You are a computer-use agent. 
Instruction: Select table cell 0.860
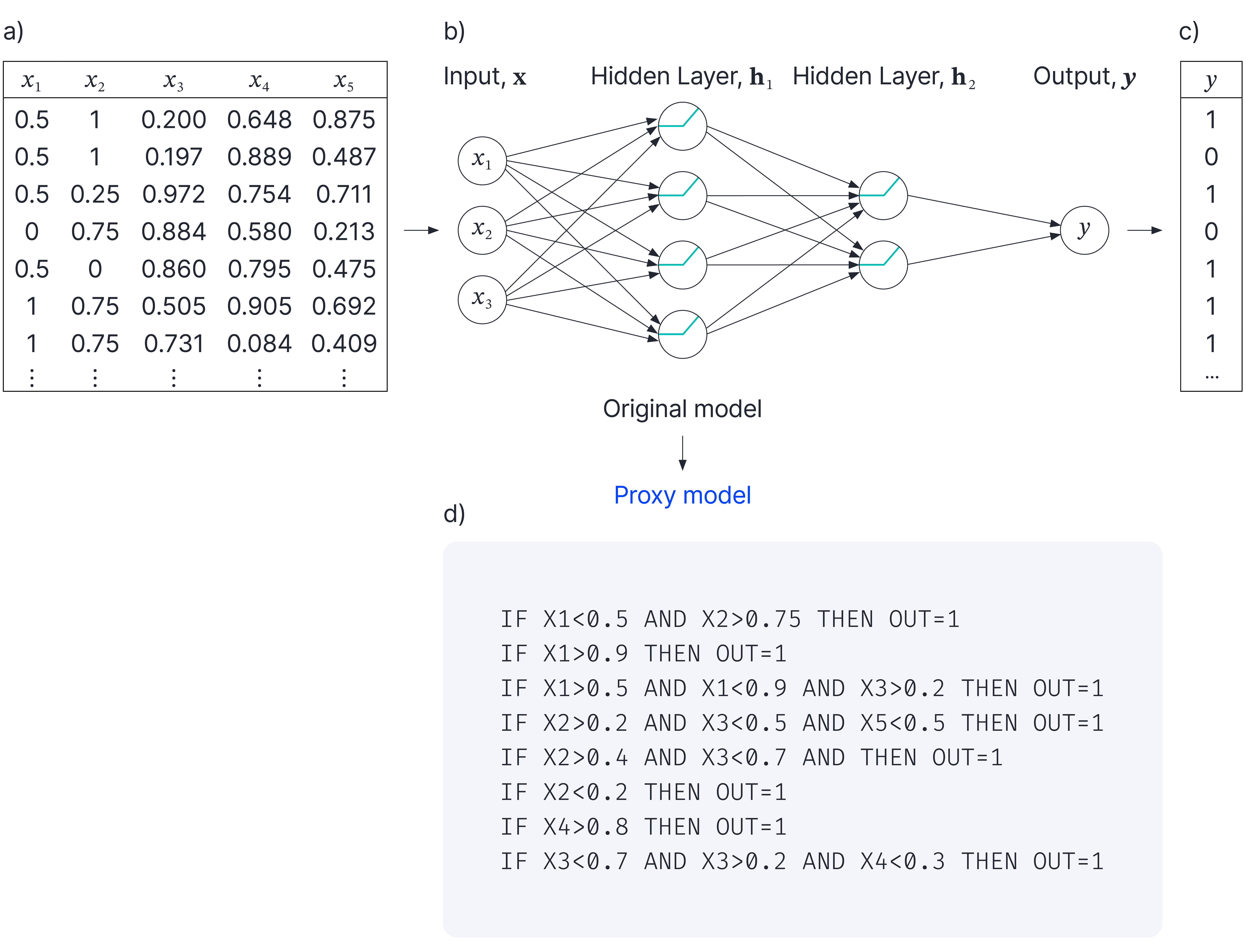click(174, 269)
